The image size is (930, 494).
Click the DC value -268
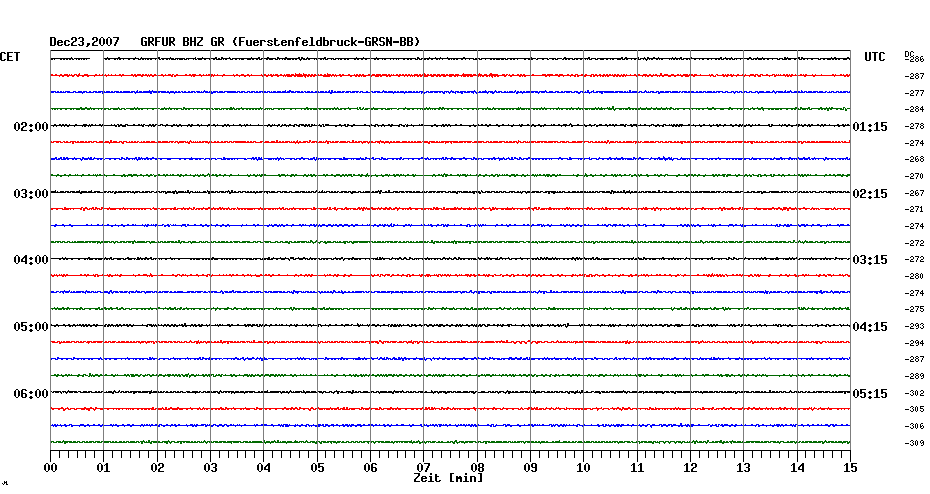tap(915, 160)
